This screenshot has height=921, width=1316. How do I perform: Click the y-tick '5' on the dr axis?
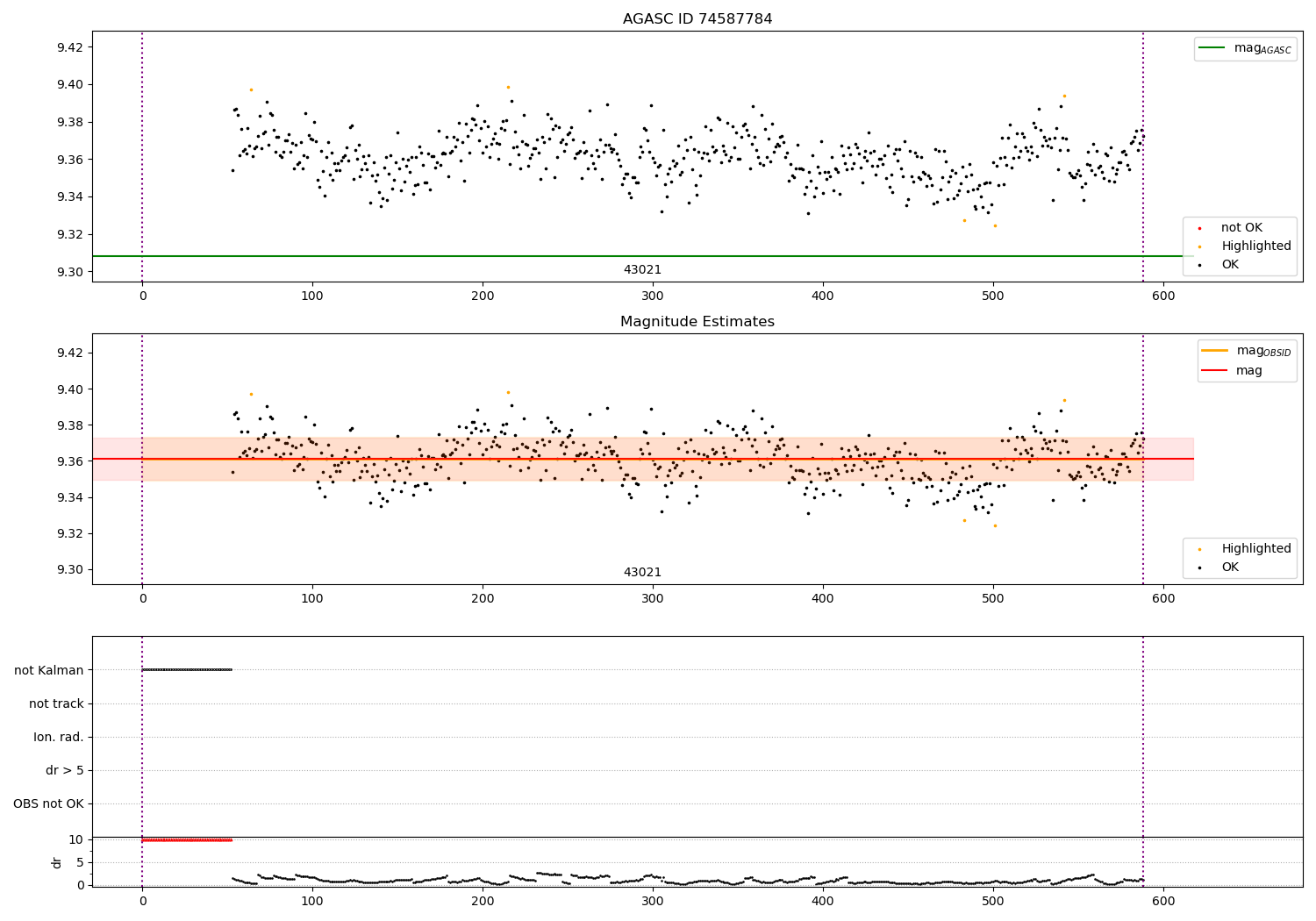coord(80,863)
